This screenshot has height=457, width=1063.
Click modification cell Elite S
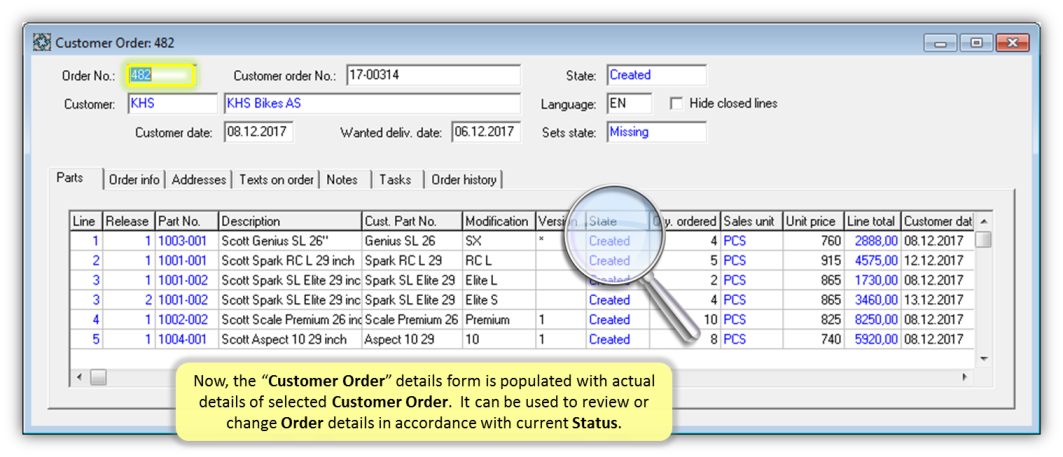pos(499,300)
